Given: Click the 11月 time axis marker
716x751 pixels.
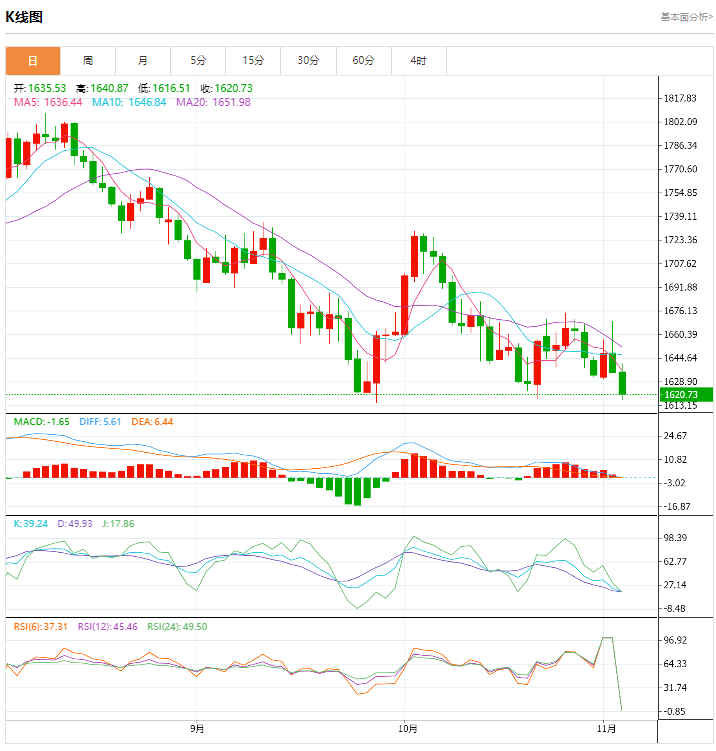Looking at the screenshot, I should [606, 729].
